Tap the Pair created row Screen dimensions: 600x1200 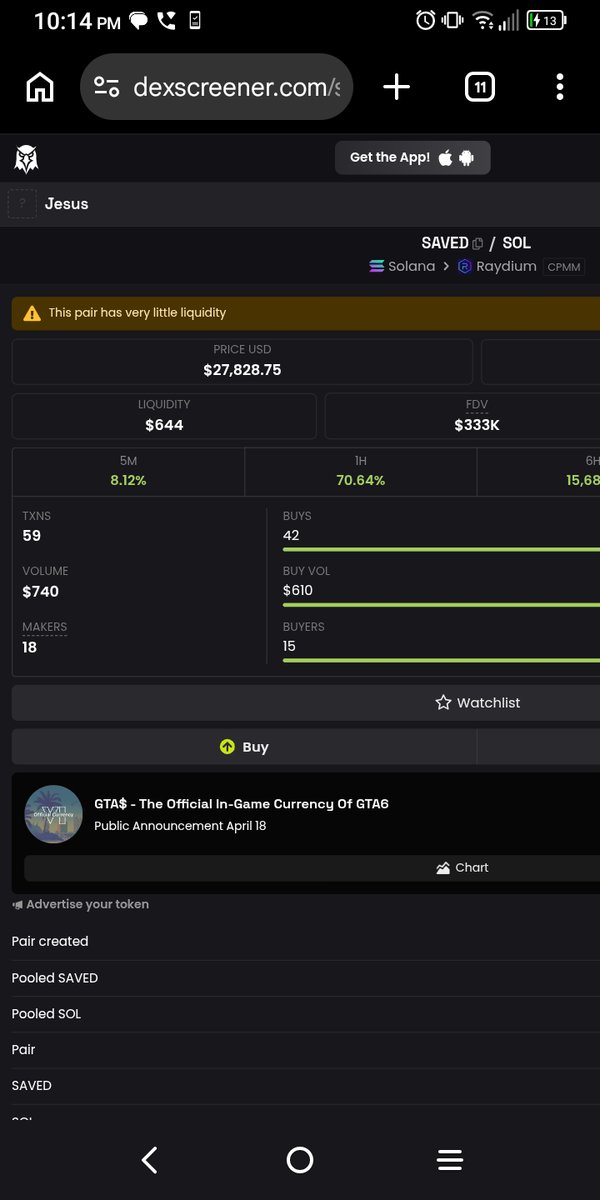(x=306, y=941)
